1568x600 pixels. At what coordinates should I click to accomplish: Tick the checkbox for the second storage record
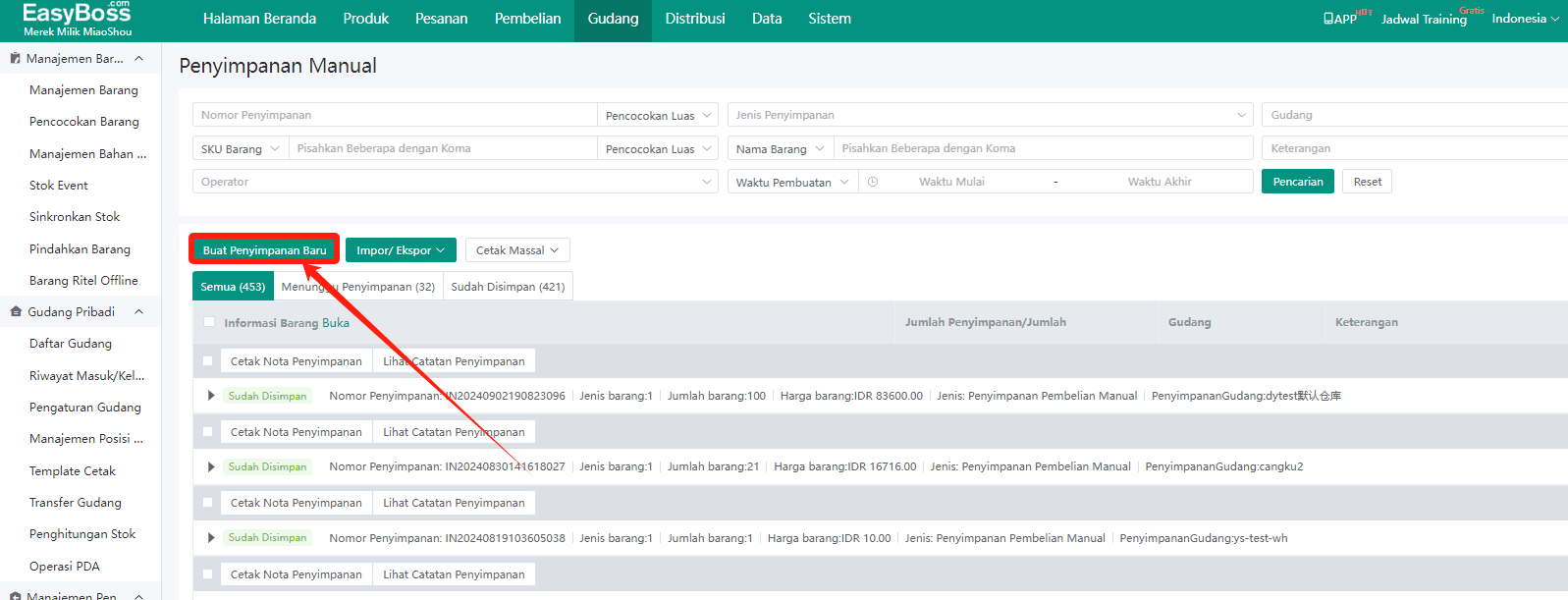click(x=207, y=432)
